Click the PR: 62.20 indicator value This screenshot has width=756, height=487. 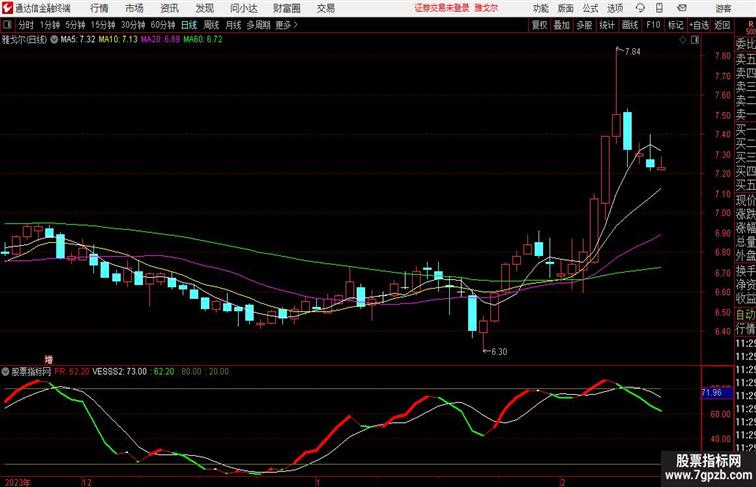72,372
